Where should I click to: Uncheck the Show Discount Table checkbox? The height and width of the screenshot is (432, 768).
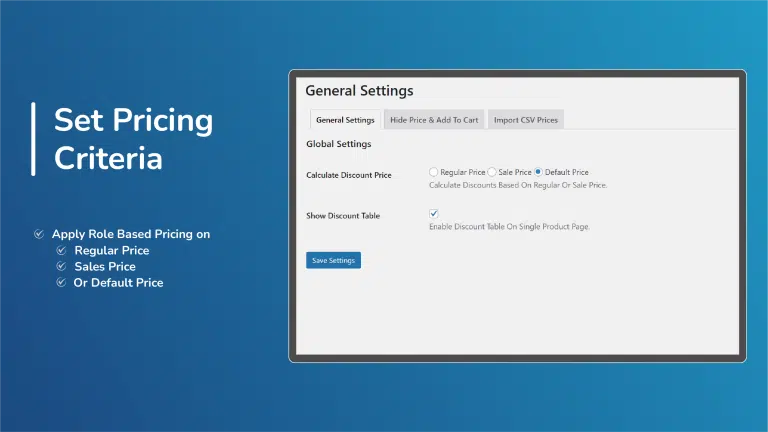pos(434,214)
